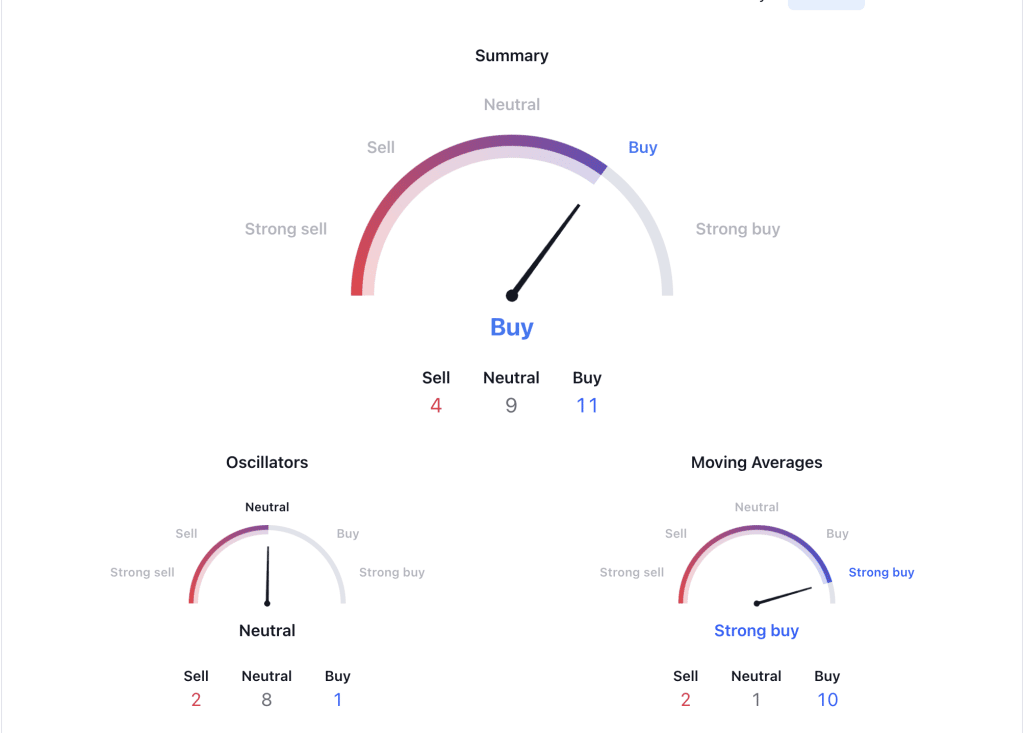Click the Moving Averages heading
The width and height of the screenshot is (1024, 733).
tap(756, 463)
